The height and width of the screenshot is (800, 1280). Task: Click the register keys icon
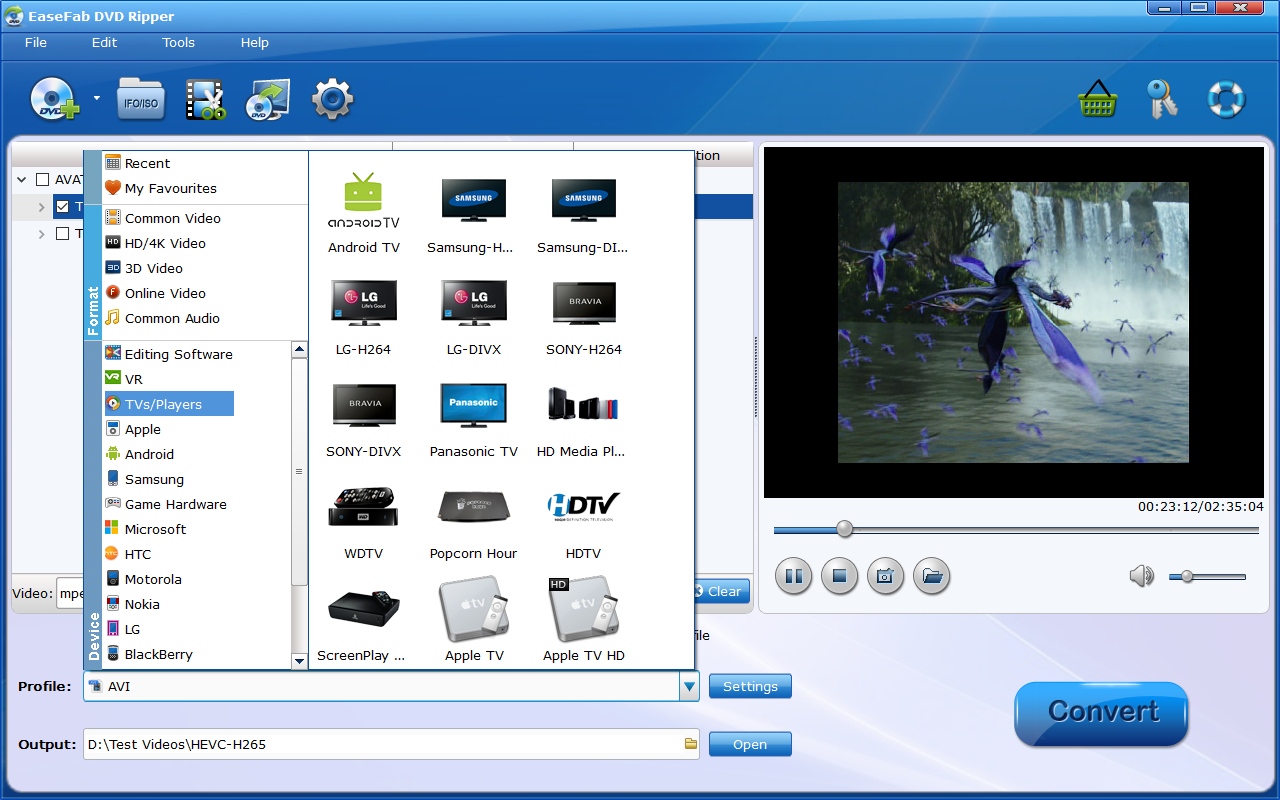click(1162, 99)
